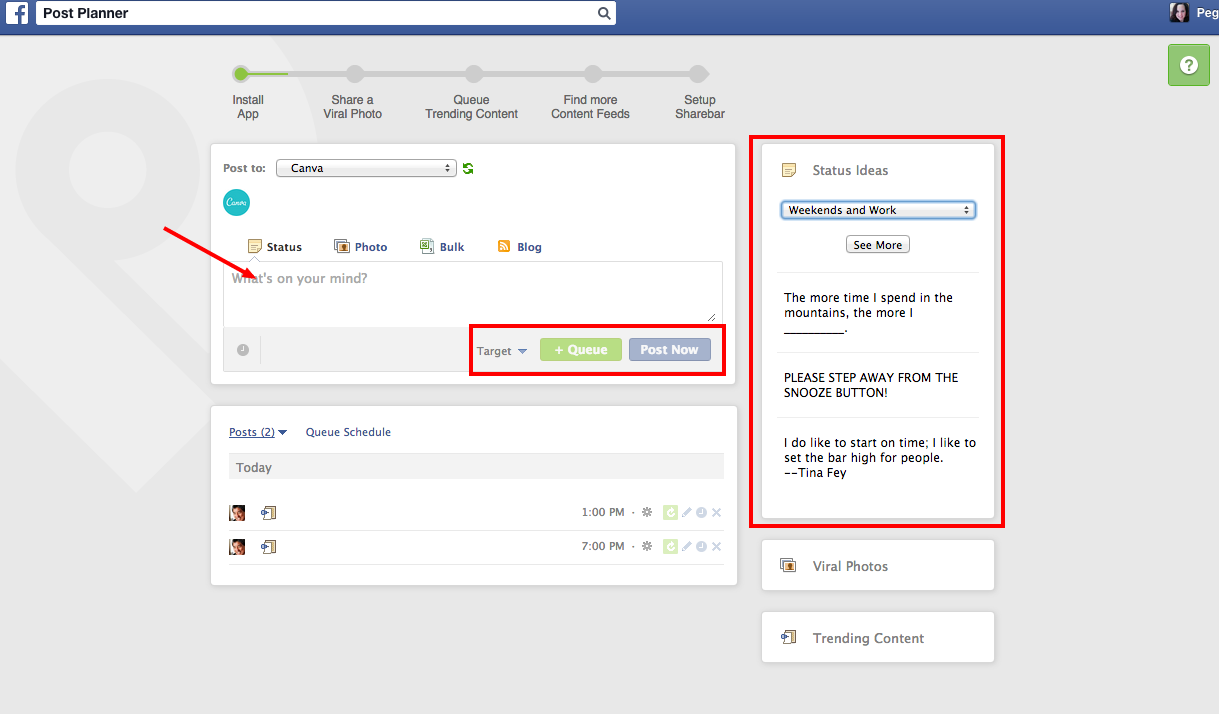Image resolution: width=1219 pixels, height=714 pixels.
Task: Click the Share a Viral Photo step marker
Action: [354, 74]
